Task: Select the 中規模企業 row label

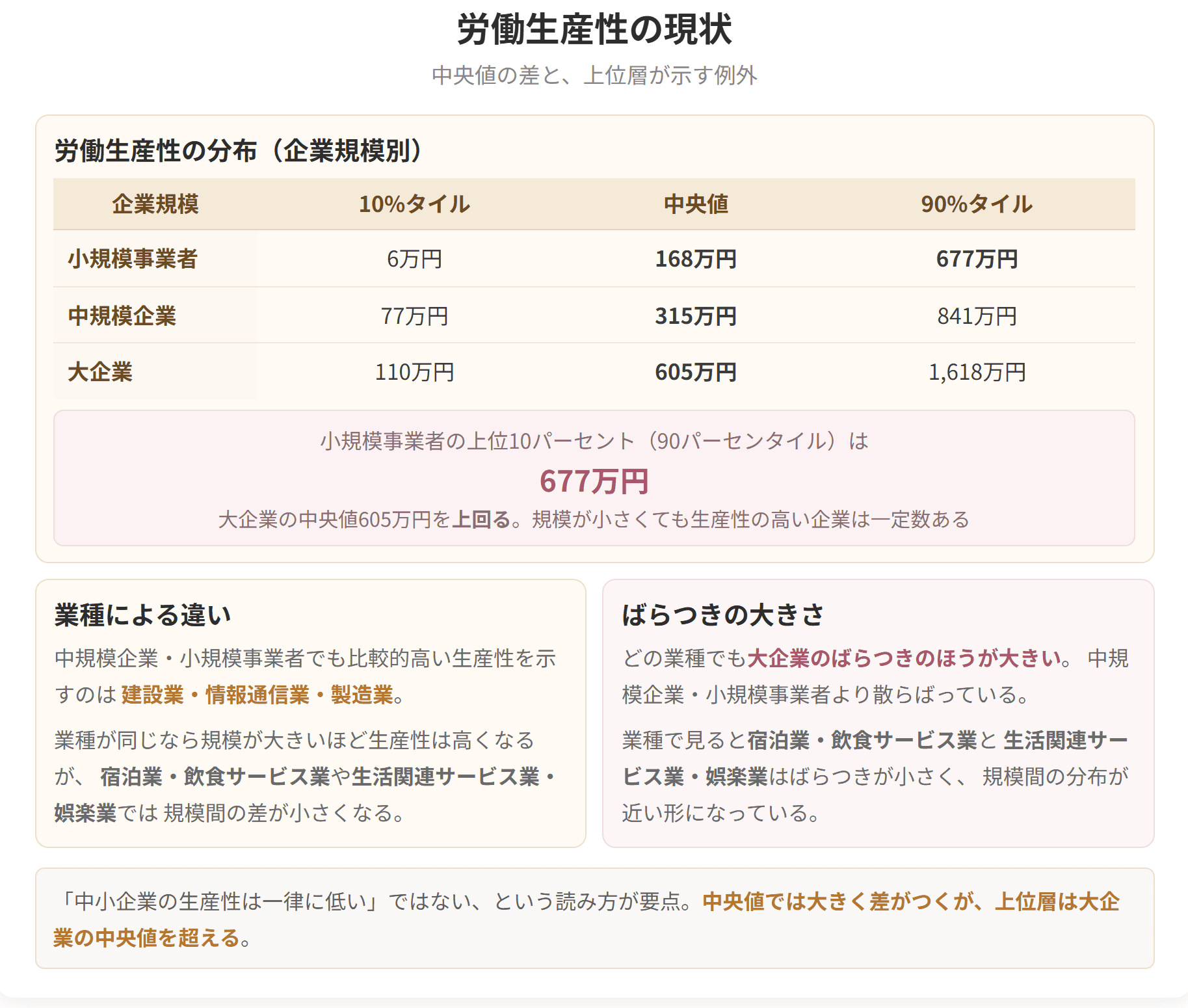Action: [x=122, y=316]
